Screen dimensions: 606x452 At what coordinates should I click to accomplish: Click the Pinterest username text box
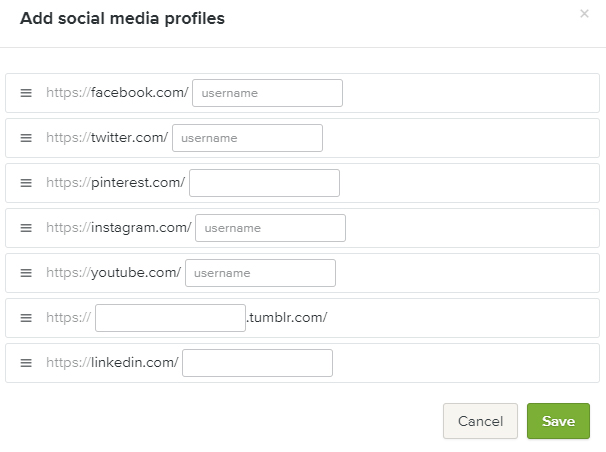(x=264, y=183)
